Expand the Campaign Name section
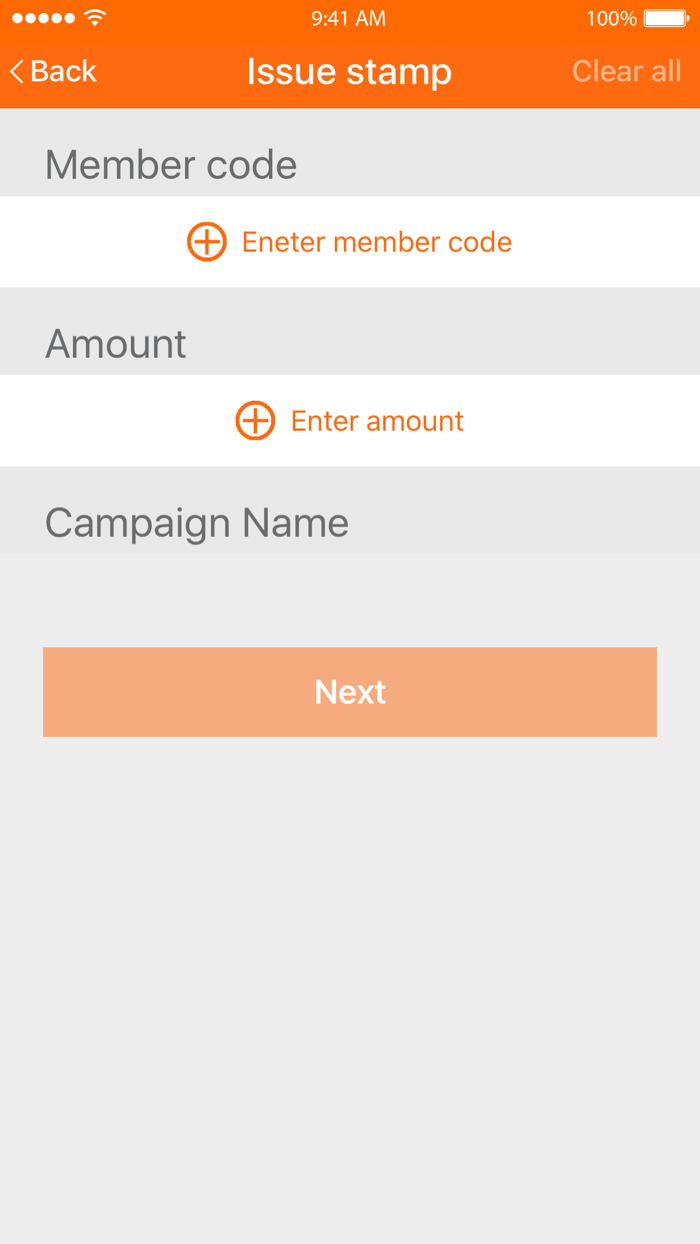 tap(196, 521)
